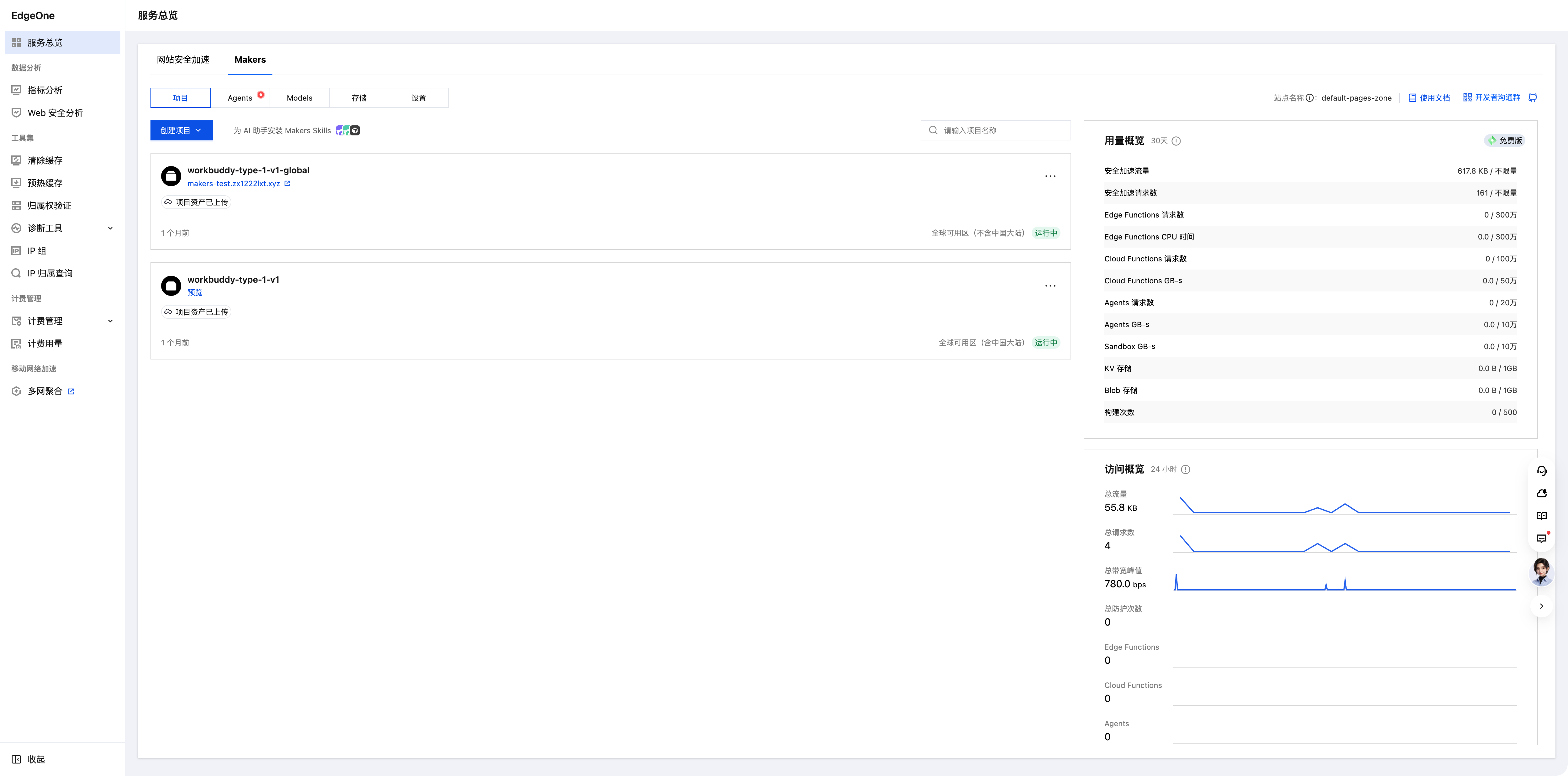The width and height of the screenshot is (1568, 776).
Task: Click 为 AI 助手安装 Makers Skills text
Action: pyautogui.click(x=282, y=130)
